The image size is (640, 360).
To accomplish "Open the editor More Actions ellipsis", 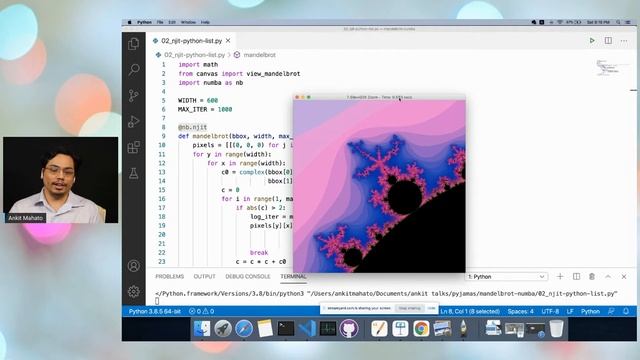I will [x=624, y=41].
